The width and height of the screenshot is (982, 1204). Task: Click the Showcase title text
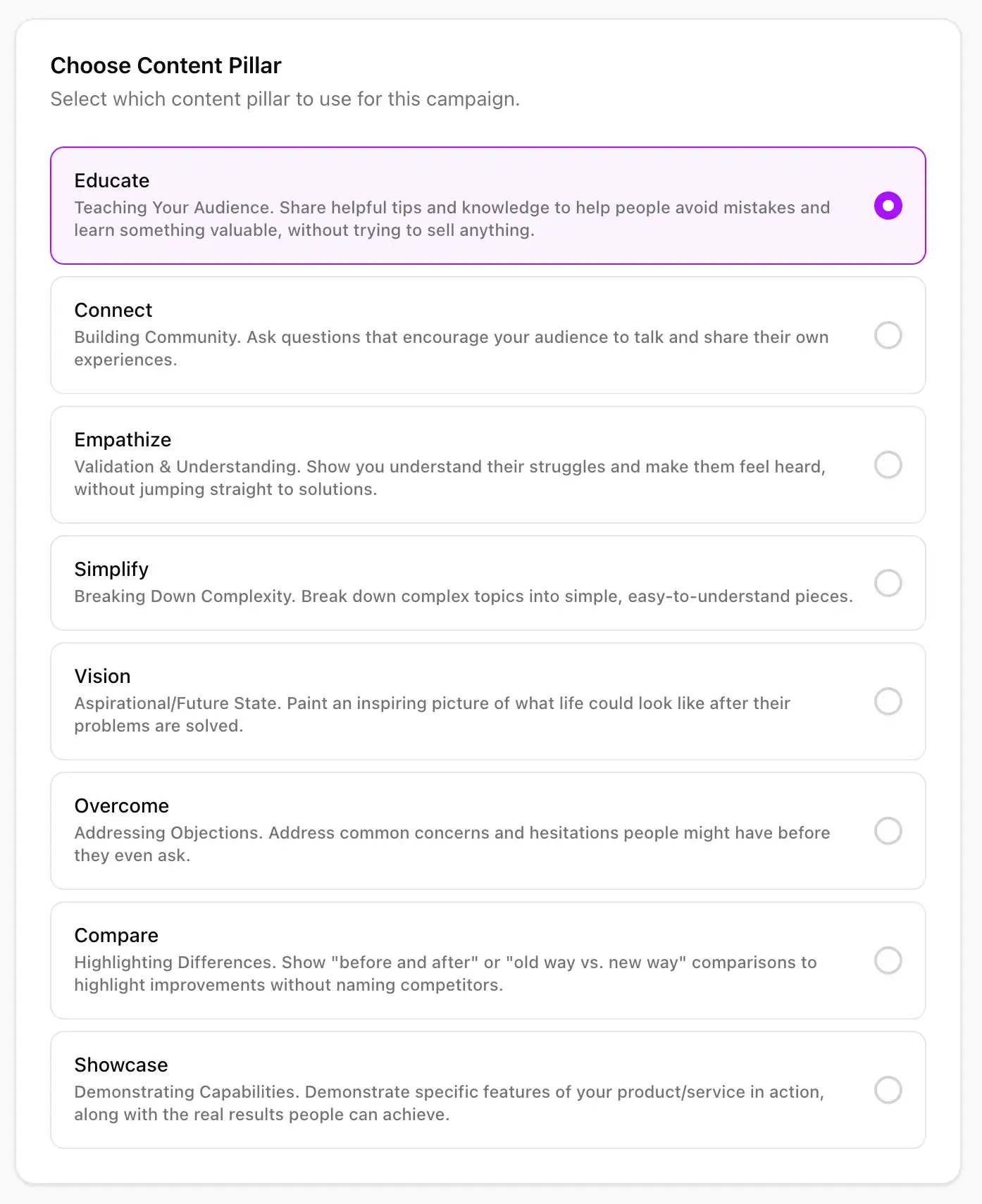pos(120,1065)
